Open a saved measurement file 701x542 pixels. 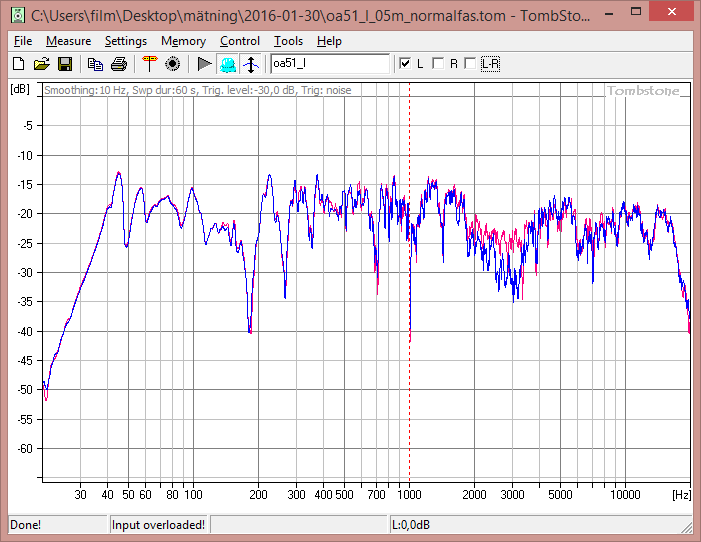(x=42, y=64)
